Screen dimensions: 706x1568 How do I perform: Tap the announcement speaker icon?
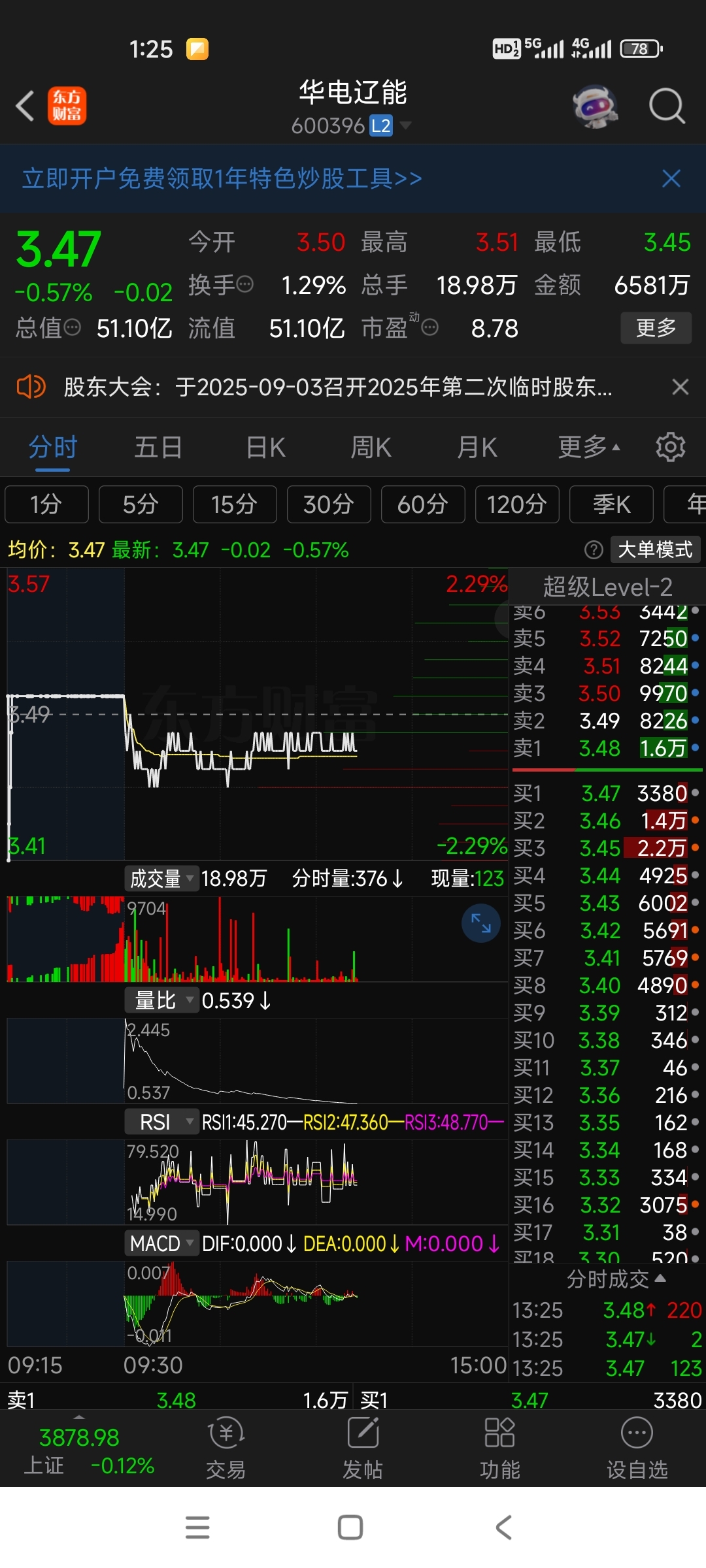tap(31, 387)
